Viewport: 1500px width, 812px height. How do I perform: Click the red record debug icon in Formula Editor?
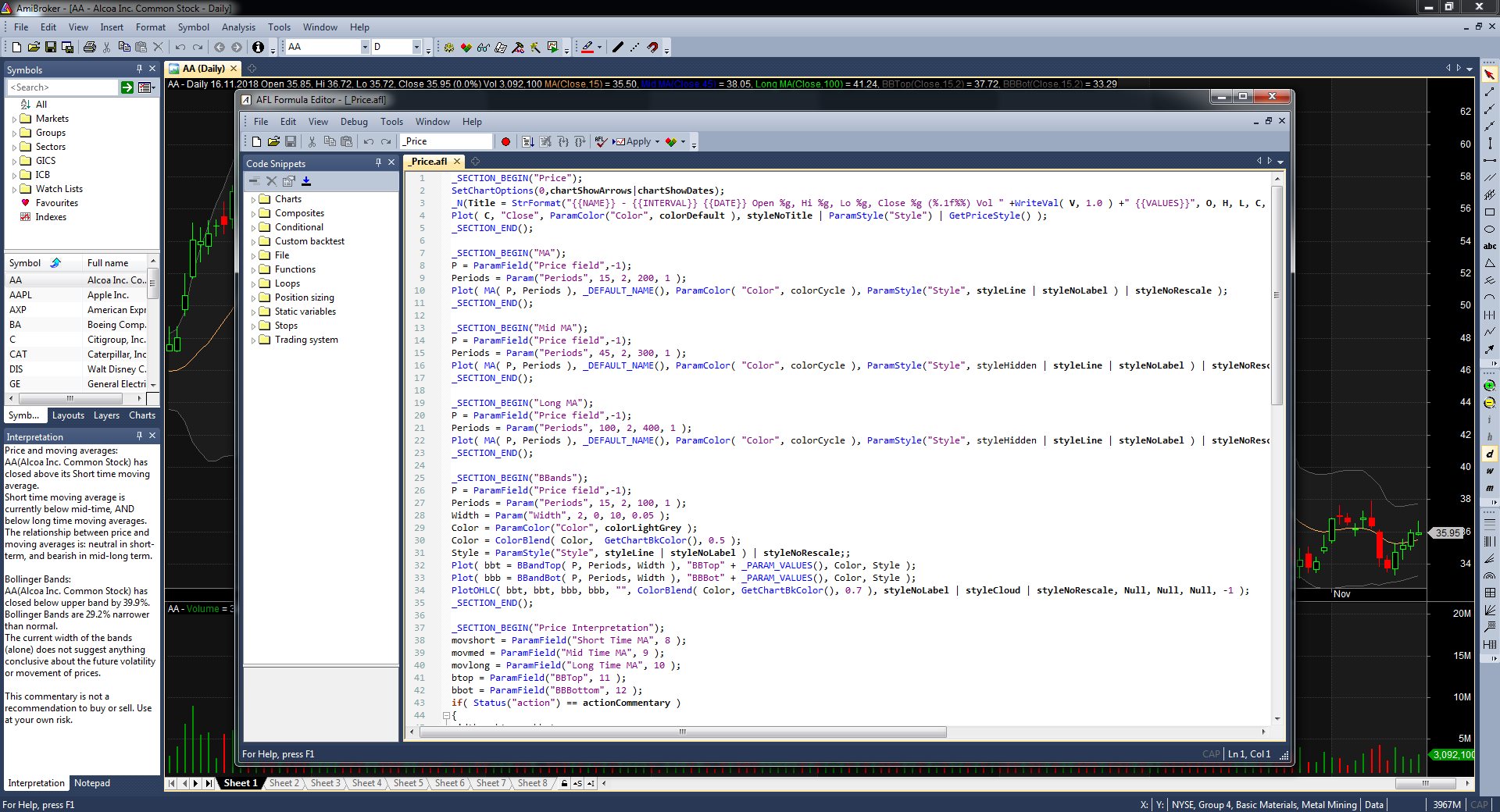pos(505,142)
